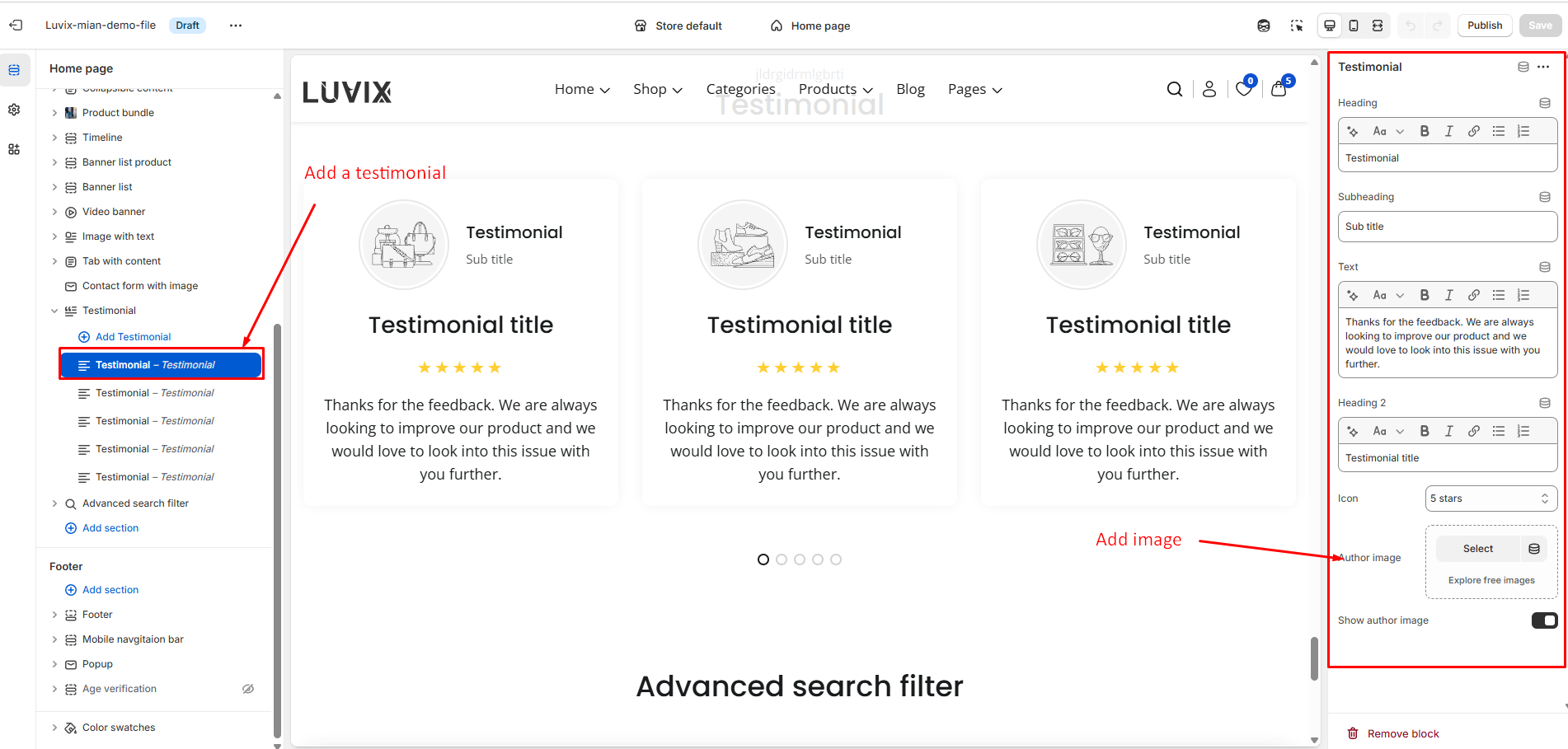This screenshot has height=749, width=1568.
Task: Open the App embeds icon in left rail
Action: [14, 149]
